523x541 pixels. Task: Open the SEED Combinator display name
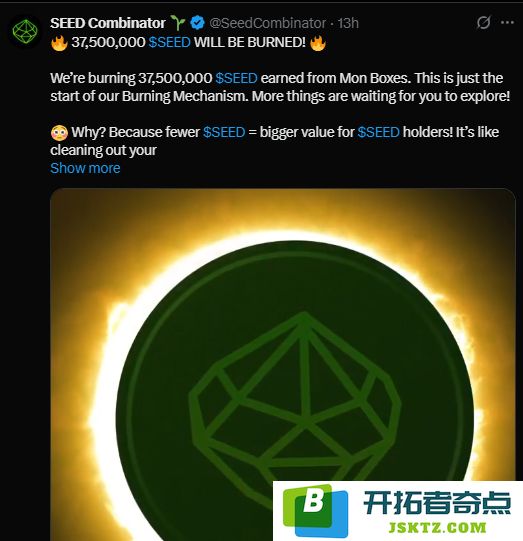coord(108,23)
